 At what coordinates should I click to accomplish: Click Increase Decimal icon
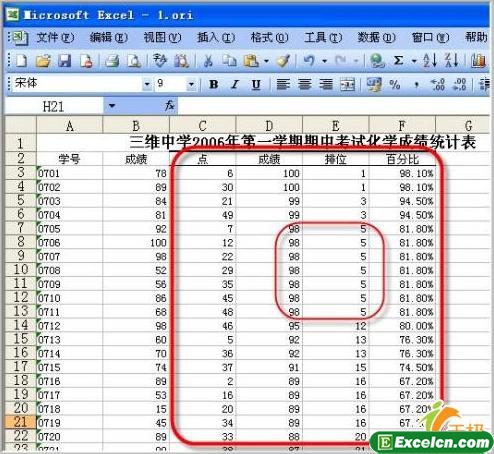coord(438,84)
